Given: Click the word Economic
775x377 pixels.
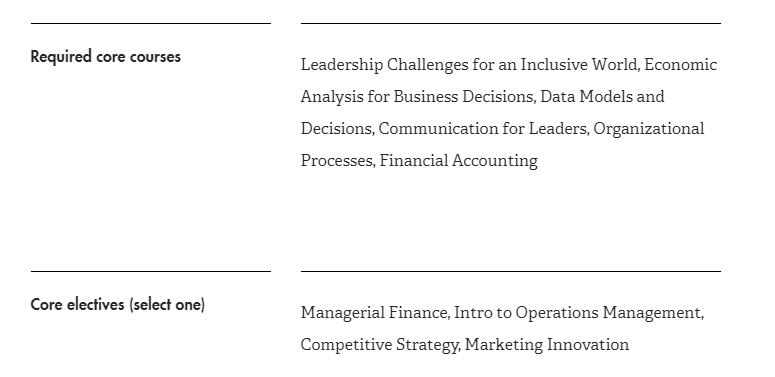Looking at the screenshot, I should [x=681, y=65].
